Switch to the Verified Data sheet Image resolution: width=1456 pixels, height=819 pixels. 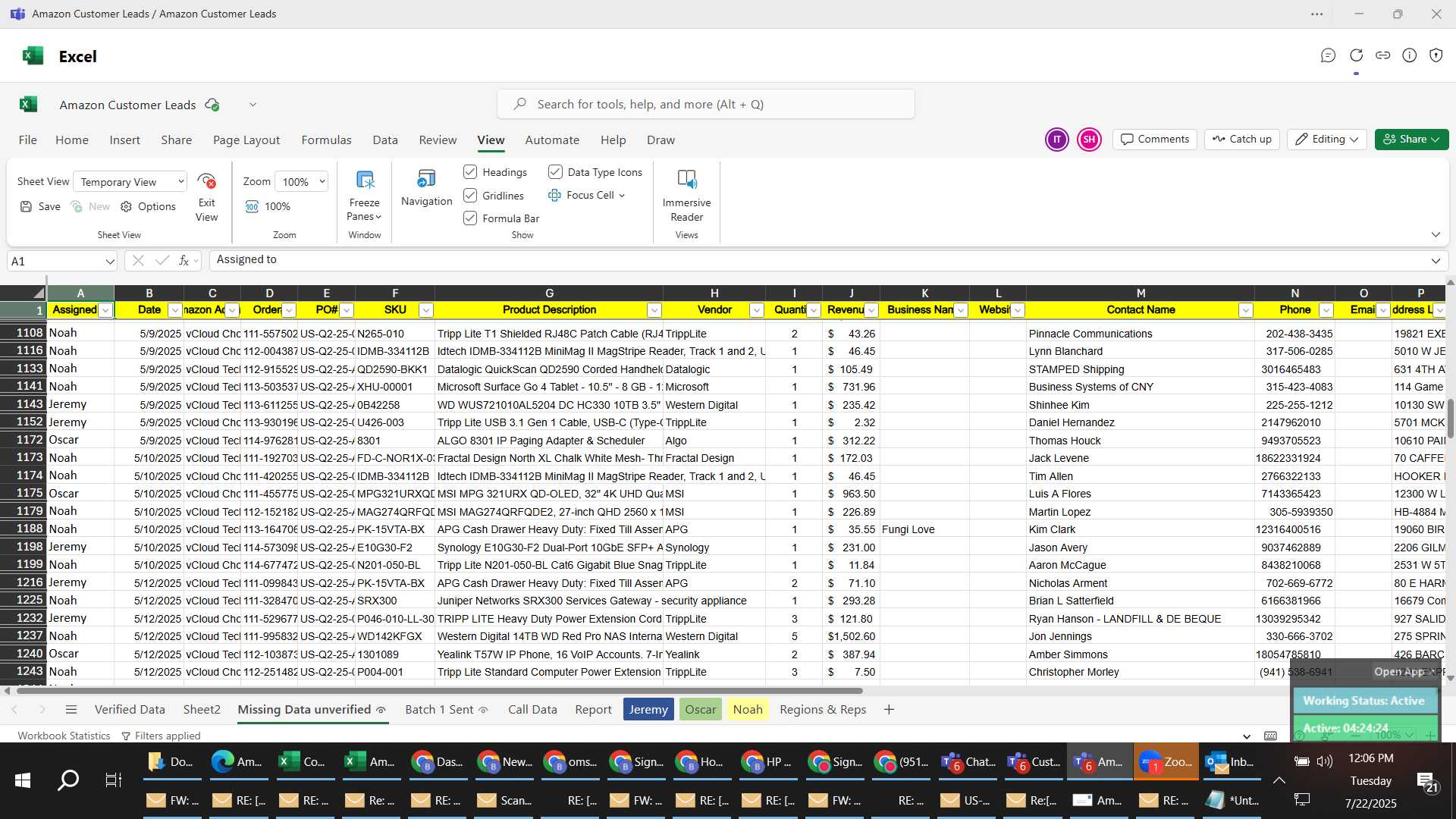click(x=130, y=710)
